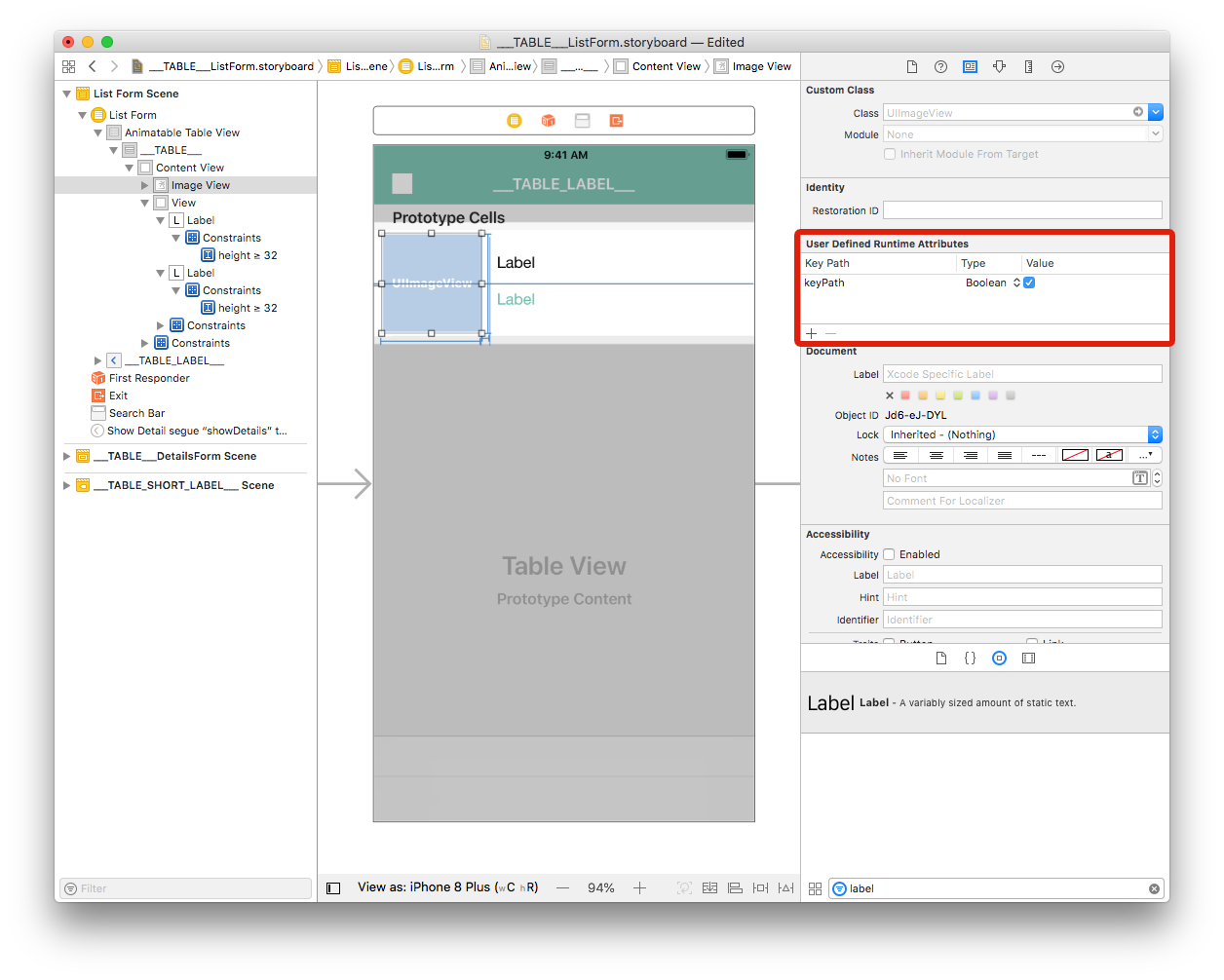Screen dimensions: 1224x980
Task: Click Embed In Stack button
Action: coord(709,888)
